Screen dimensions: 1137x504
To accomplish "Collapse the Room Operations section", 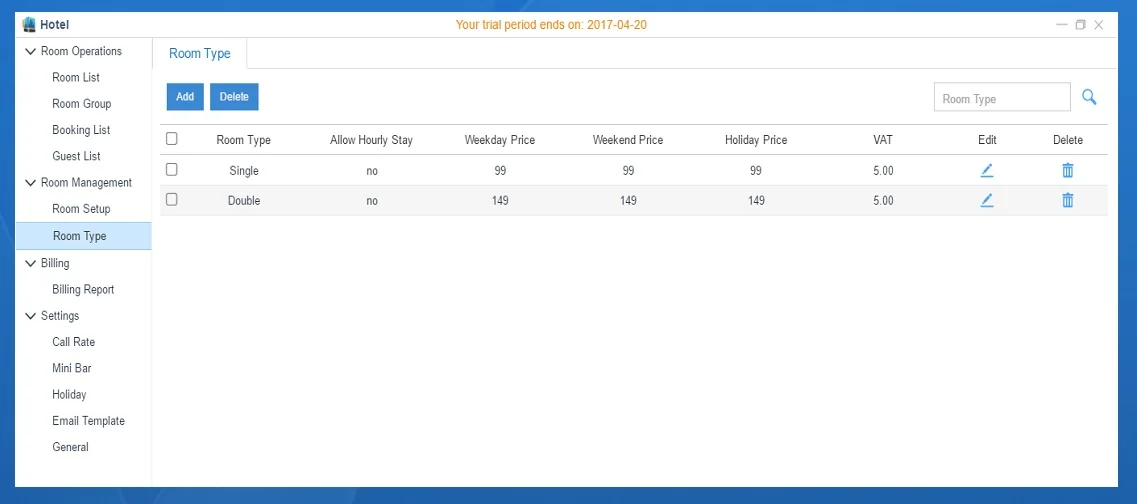I will pos(30,52).
